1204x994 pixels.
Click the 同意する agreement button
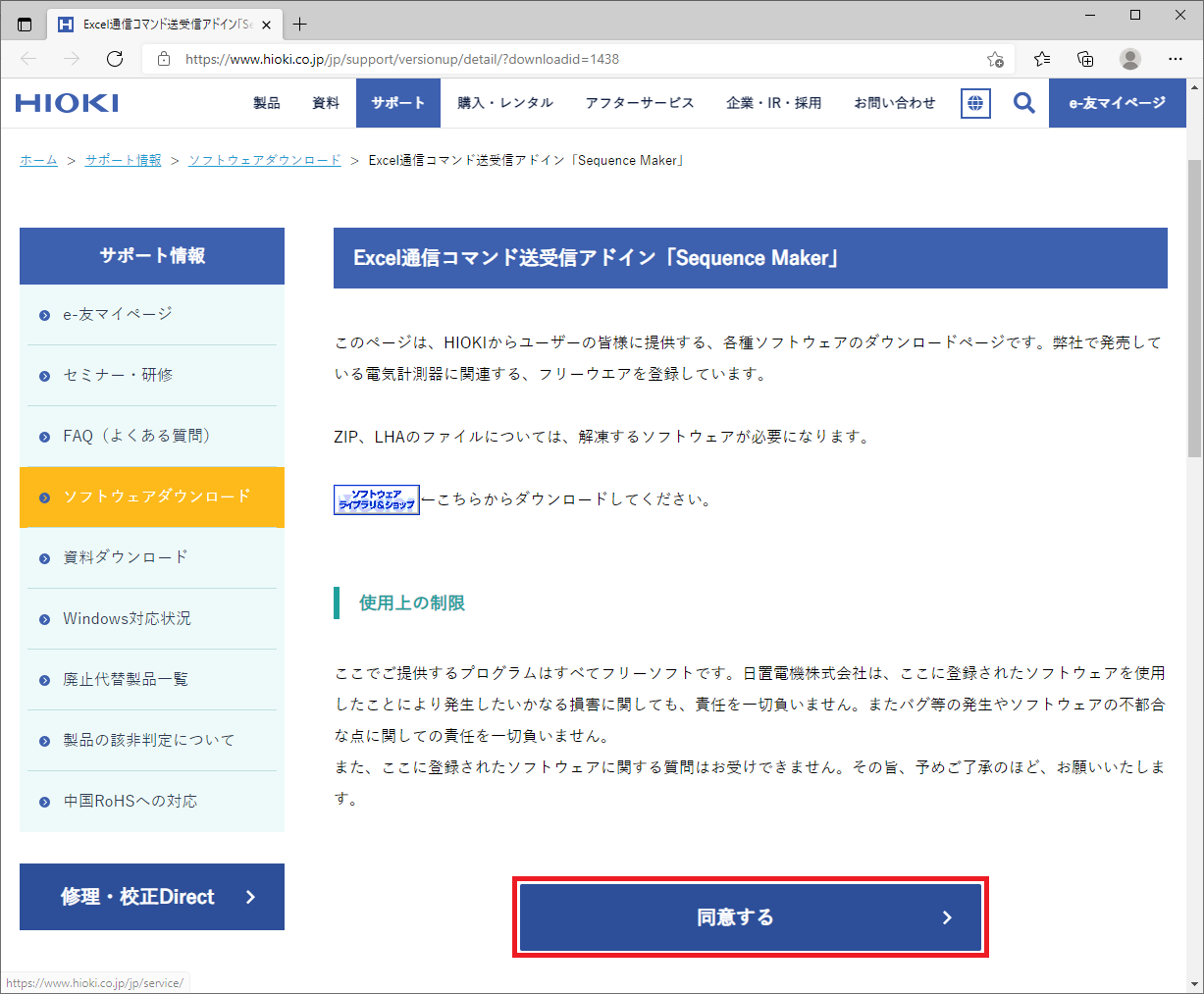coord(750,917)
